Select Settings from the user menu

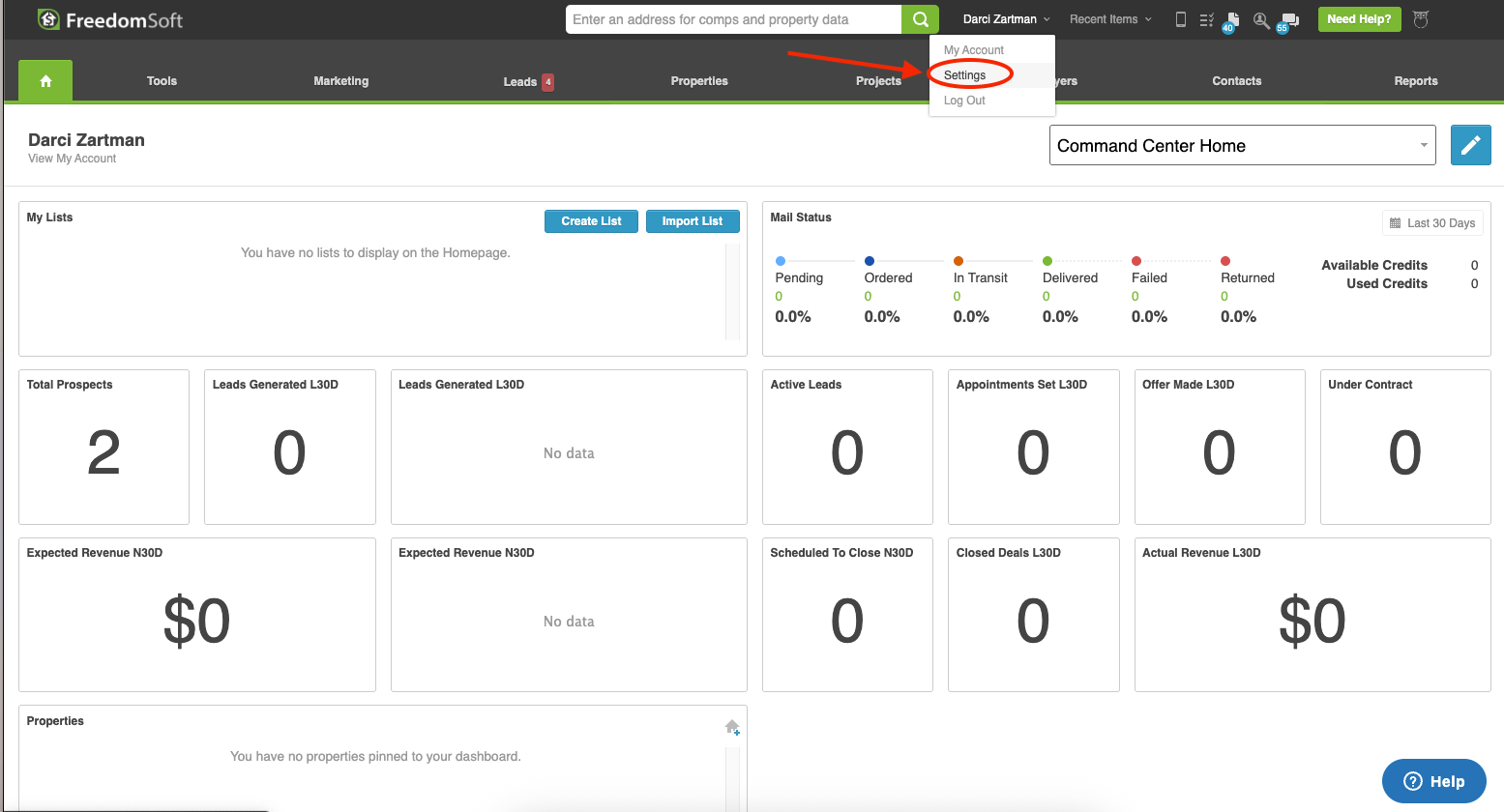point(964,75)
